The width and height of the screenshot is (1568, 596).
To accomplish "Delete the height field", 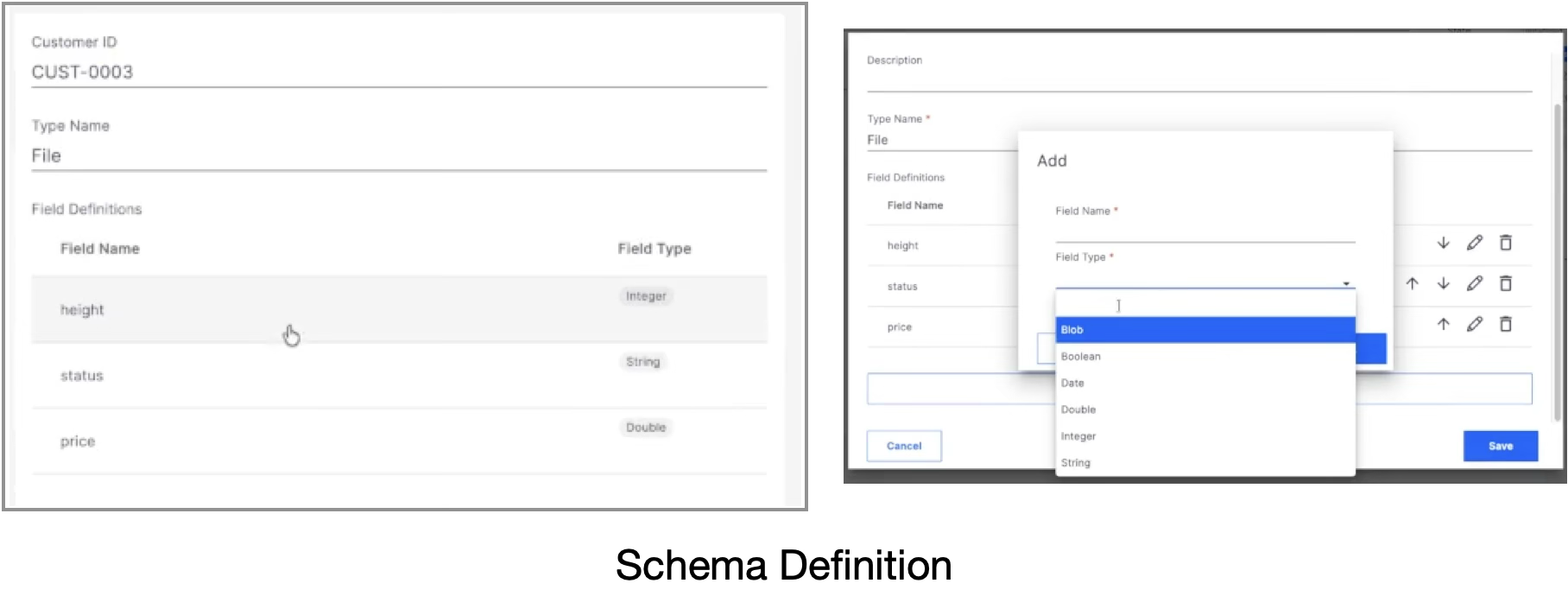I will pyautogui.click(x=1506, y=243).
